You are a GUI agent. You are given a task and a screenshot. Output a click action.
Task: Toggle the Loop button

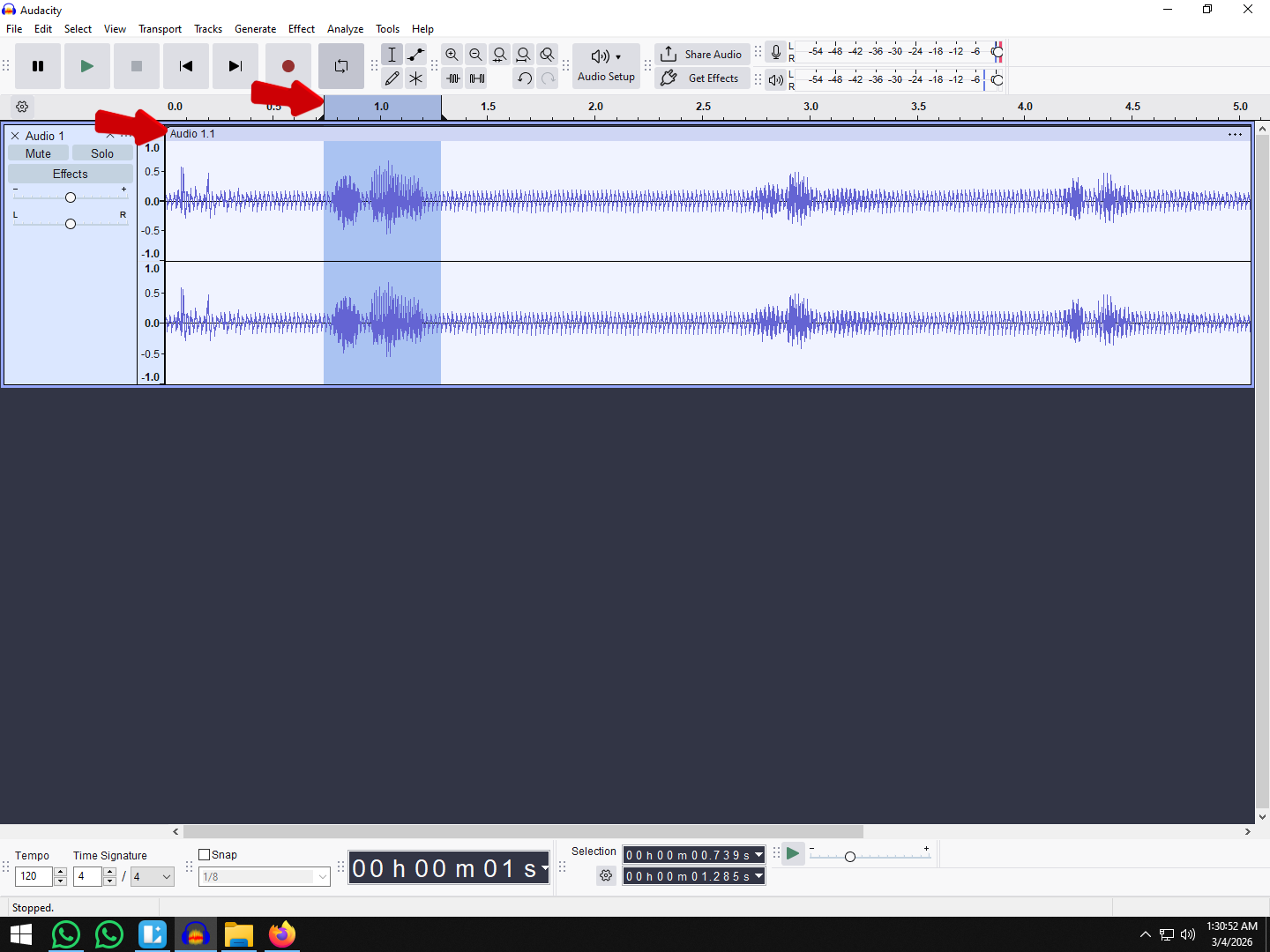pos(341,66)
